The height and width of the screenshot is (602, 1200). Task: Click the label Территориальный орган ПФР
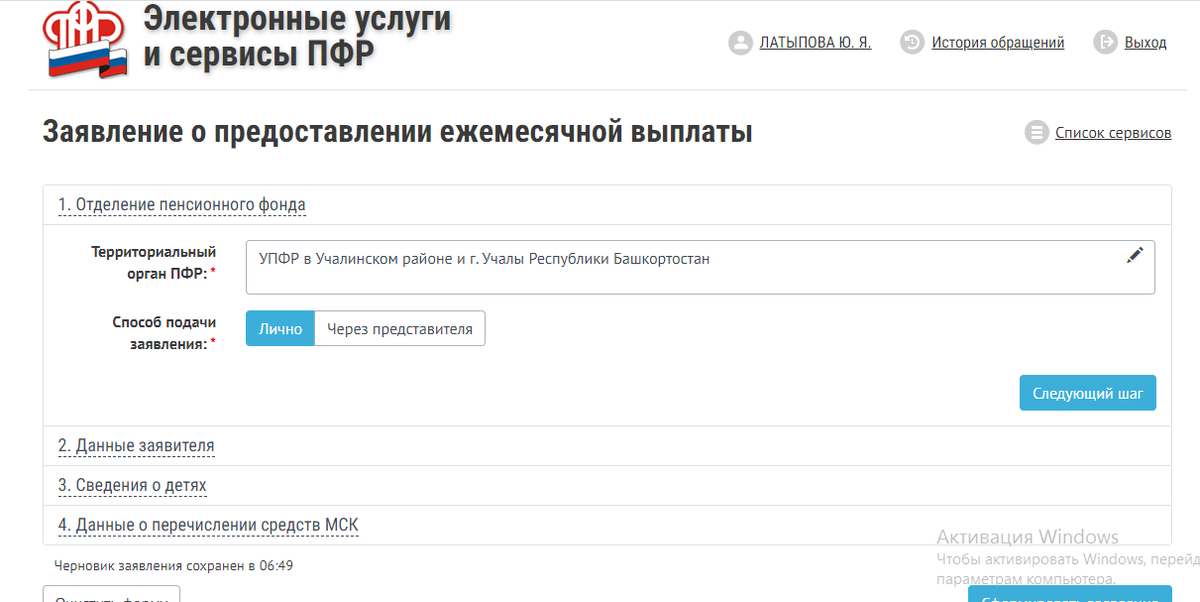click(x=154, y=263)
